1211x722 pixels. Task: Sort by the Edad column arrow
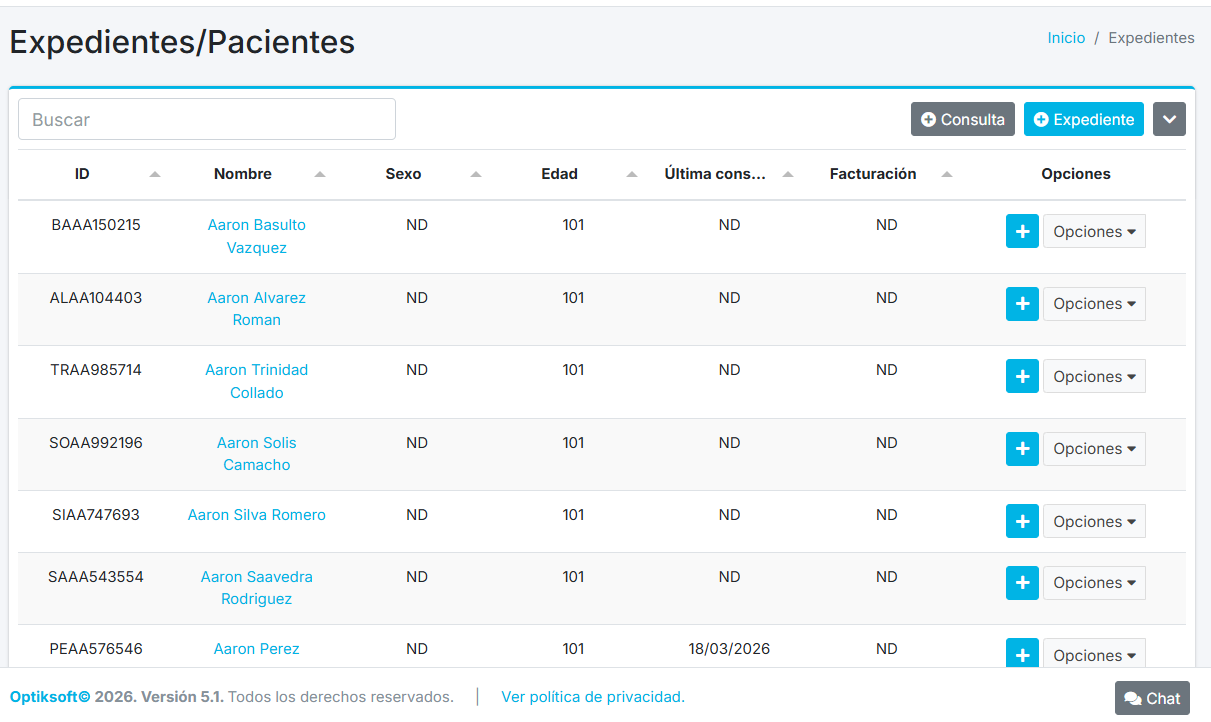[x=631, y=174]
